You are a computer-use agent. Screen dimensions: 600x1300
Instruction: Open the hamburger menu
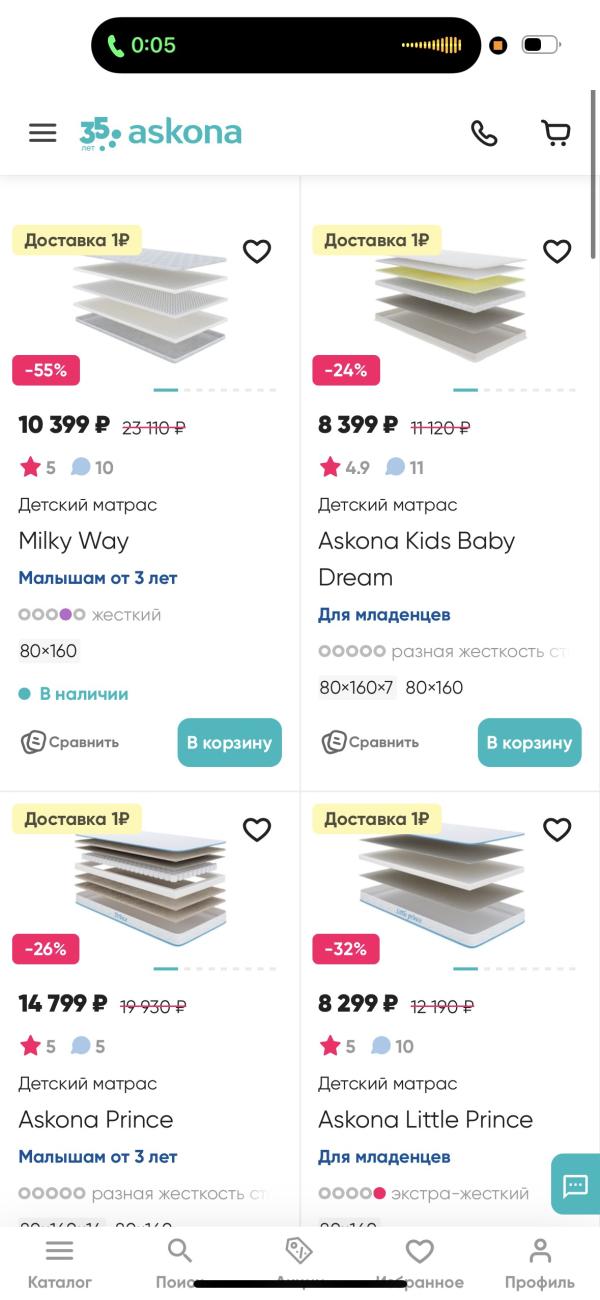pyautogui.click(x=42, y=133)
